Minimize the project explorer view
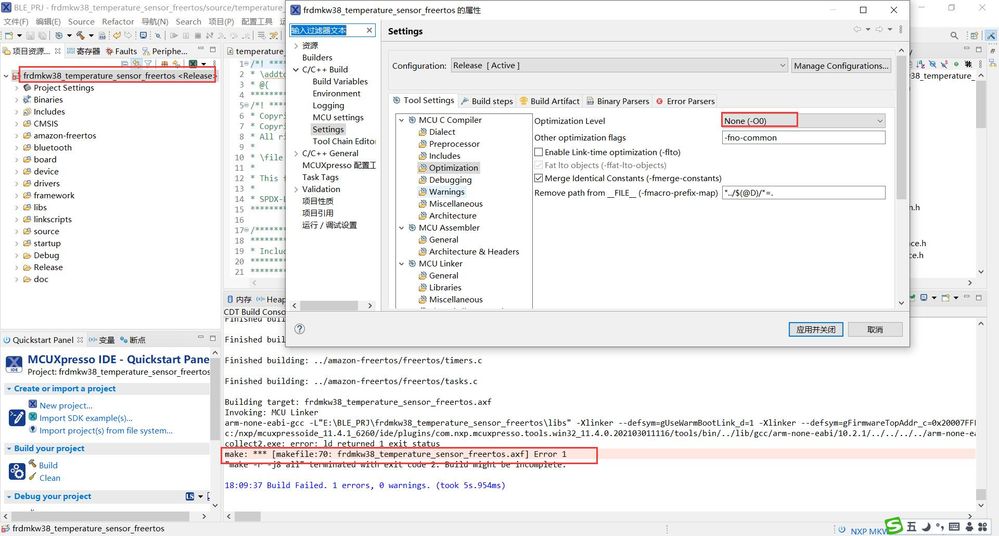 point(201,50)
